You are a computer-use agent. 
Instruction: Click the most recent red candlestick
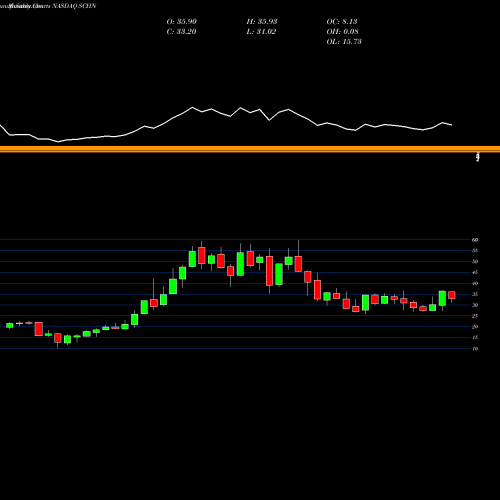(452, 295)
